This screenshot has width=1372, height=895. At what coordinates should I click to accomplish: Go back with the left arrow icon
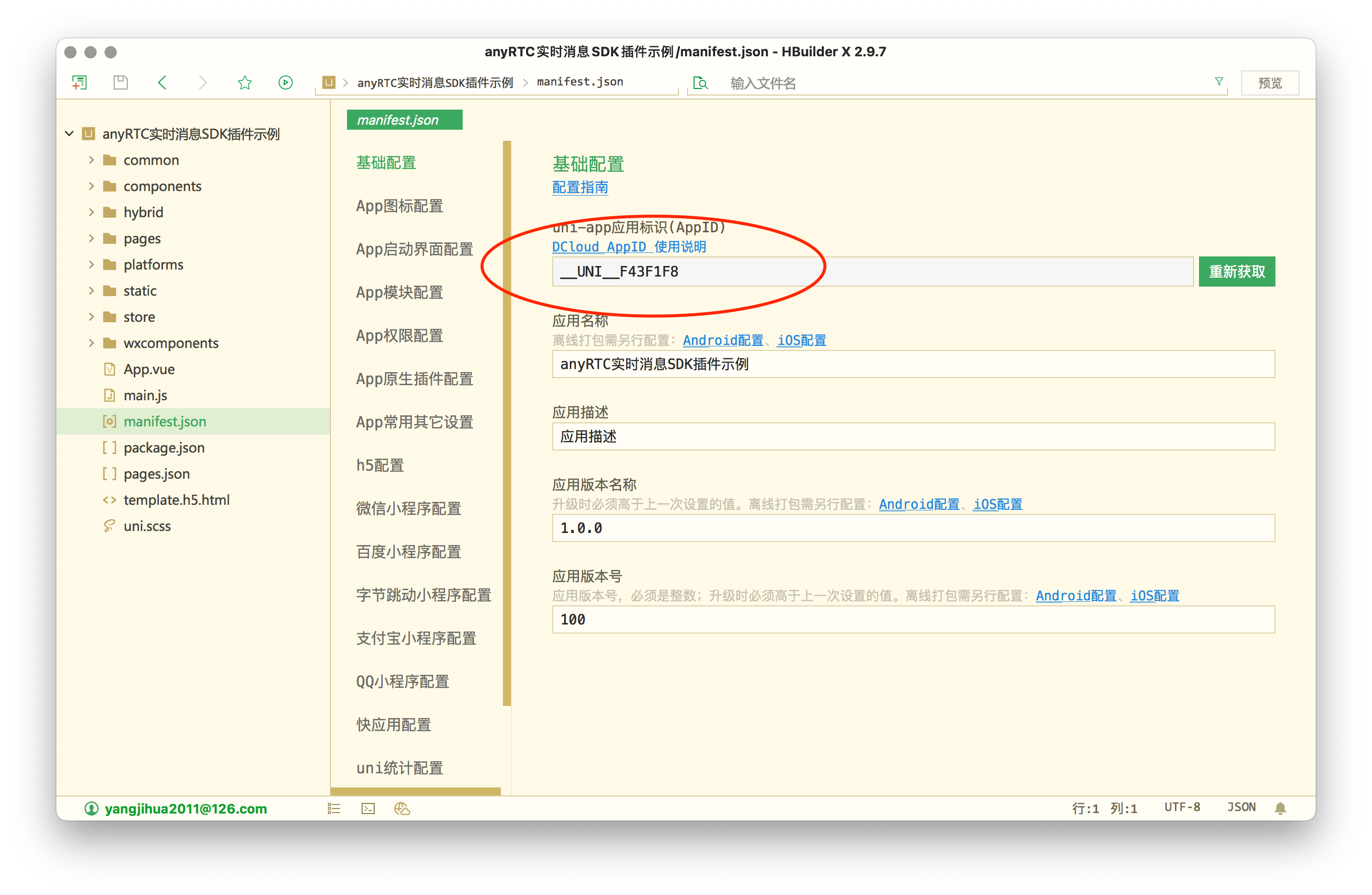pyautogui.click(x=162, y=82)
